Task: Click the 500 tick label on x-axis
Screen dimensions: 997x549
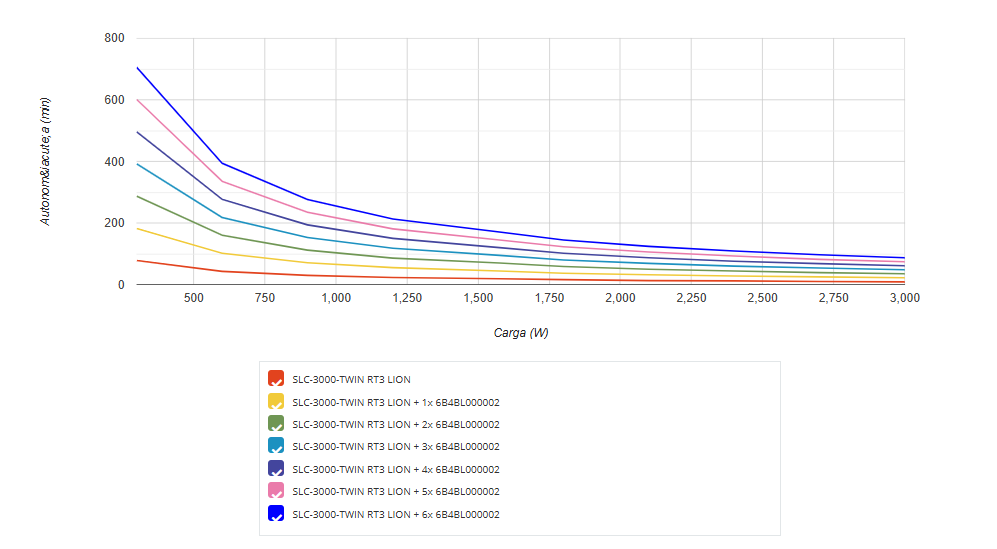Action: click(x=193, y=298)
